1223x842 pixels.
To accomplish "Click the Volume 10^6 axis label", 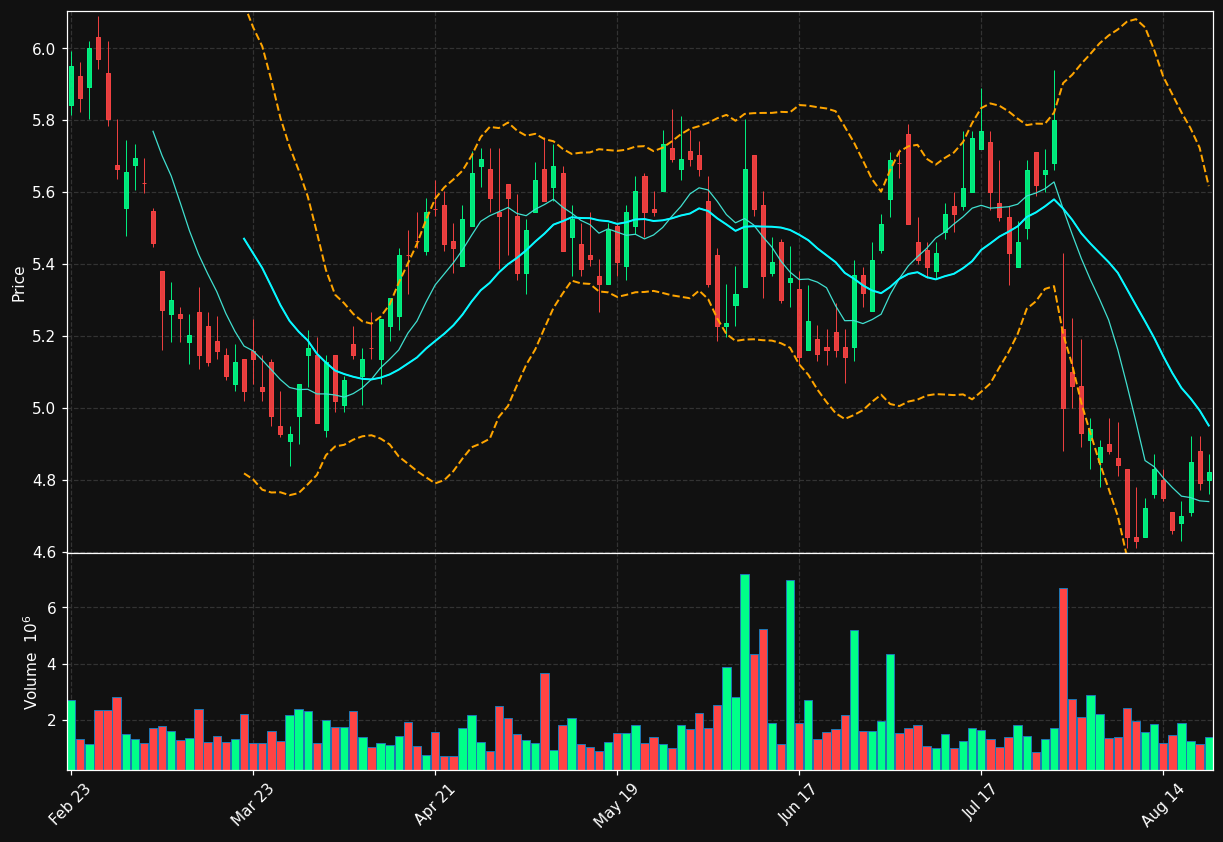I will [31, 662].
